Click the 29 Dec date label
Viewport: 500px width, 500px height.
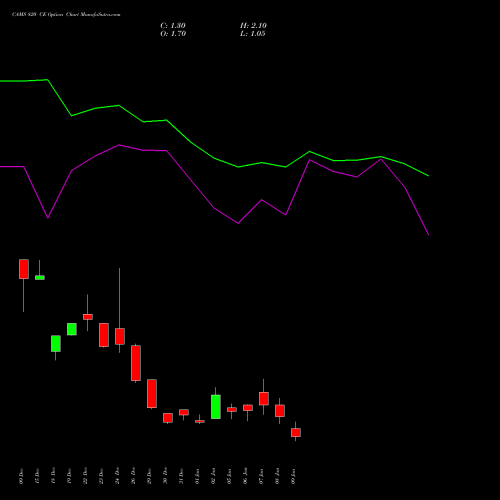[149, 476]
